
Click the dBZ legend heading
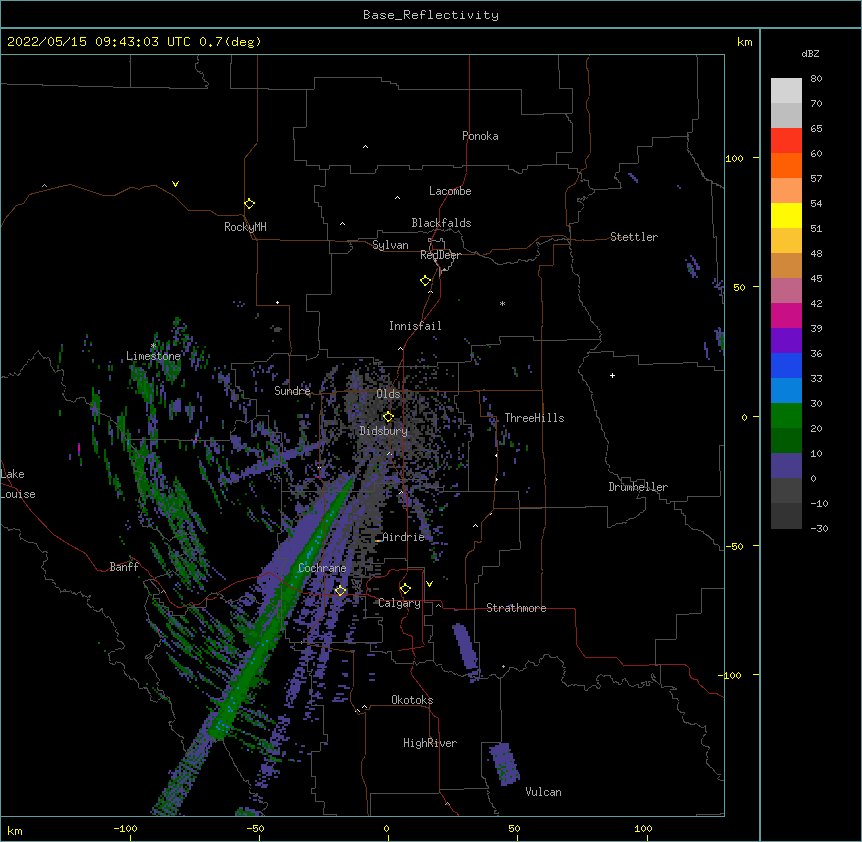(810, 53)
